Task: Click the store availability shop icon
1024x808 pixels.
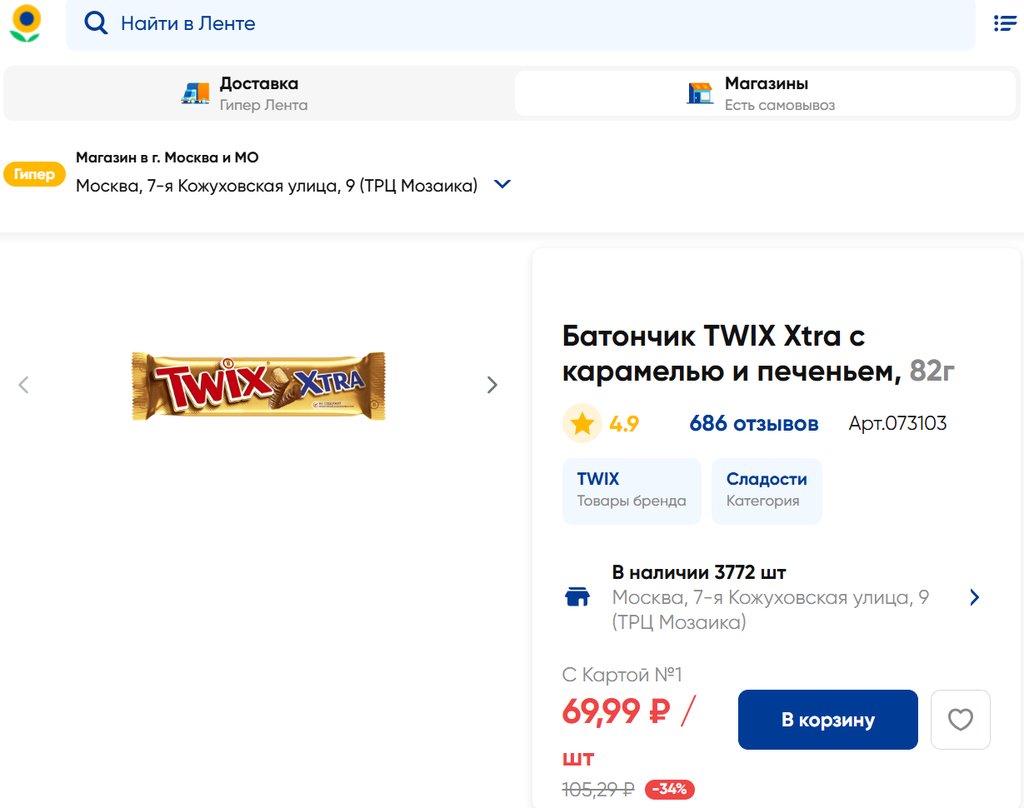Action: click(x=577, y=598)
